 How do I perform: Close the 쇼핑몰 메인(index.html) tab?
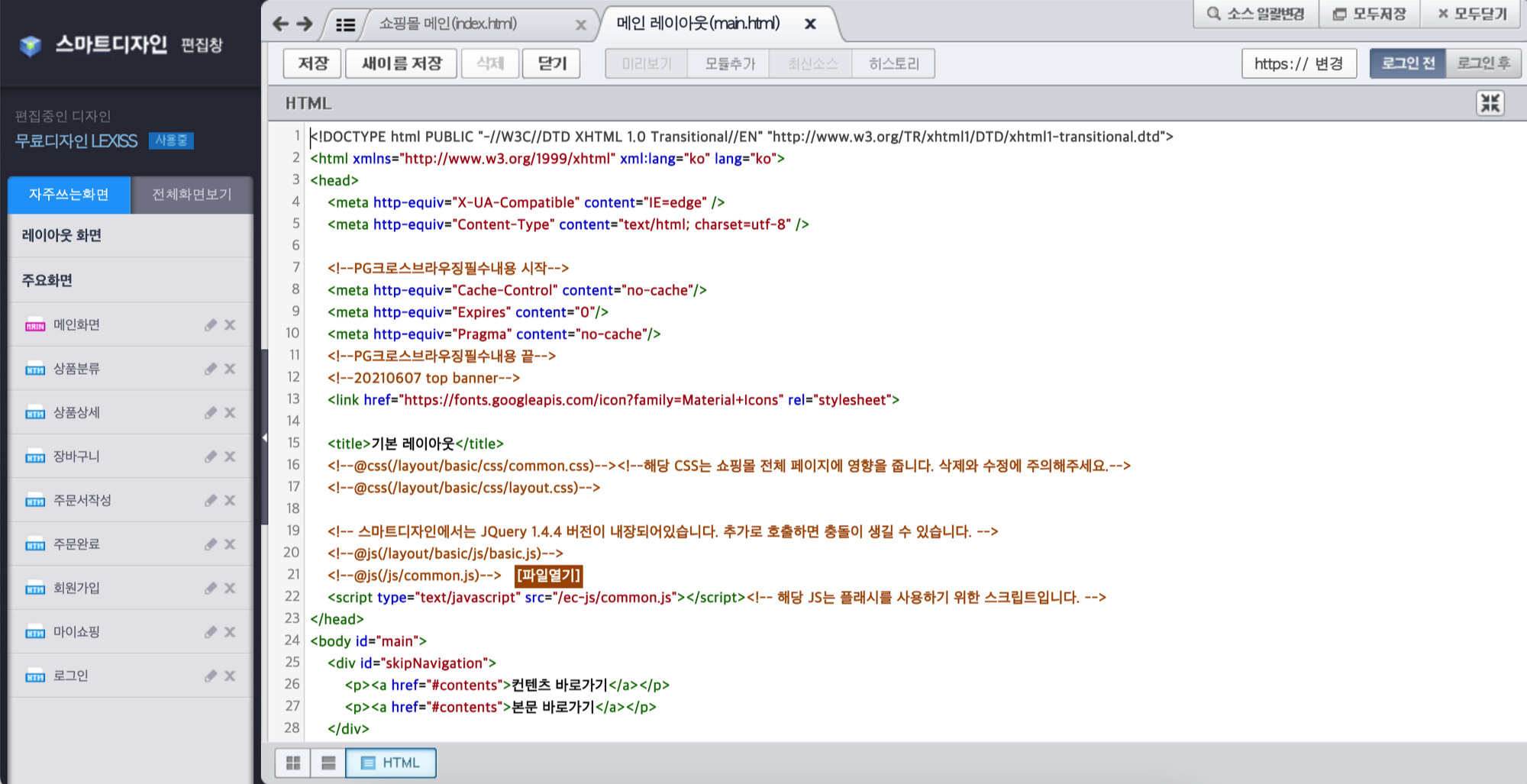[581, 24]
